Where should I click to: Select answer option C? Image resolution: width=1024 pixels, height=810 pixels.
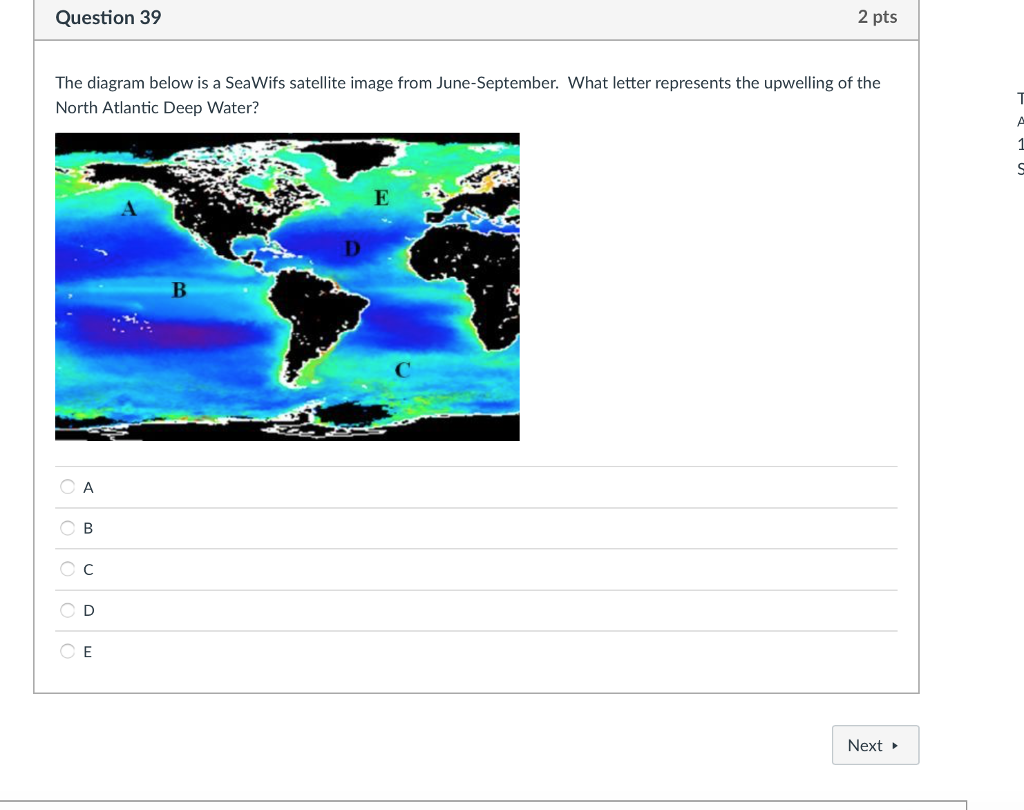(67, 569)
